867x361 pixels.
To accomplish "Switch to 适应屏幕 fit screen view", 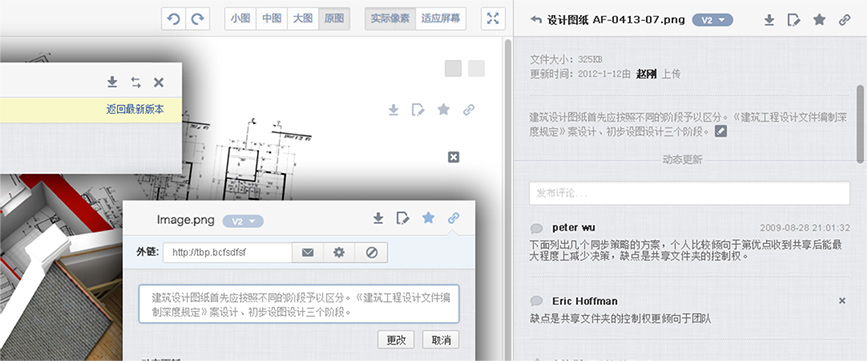I will point(440,18).
